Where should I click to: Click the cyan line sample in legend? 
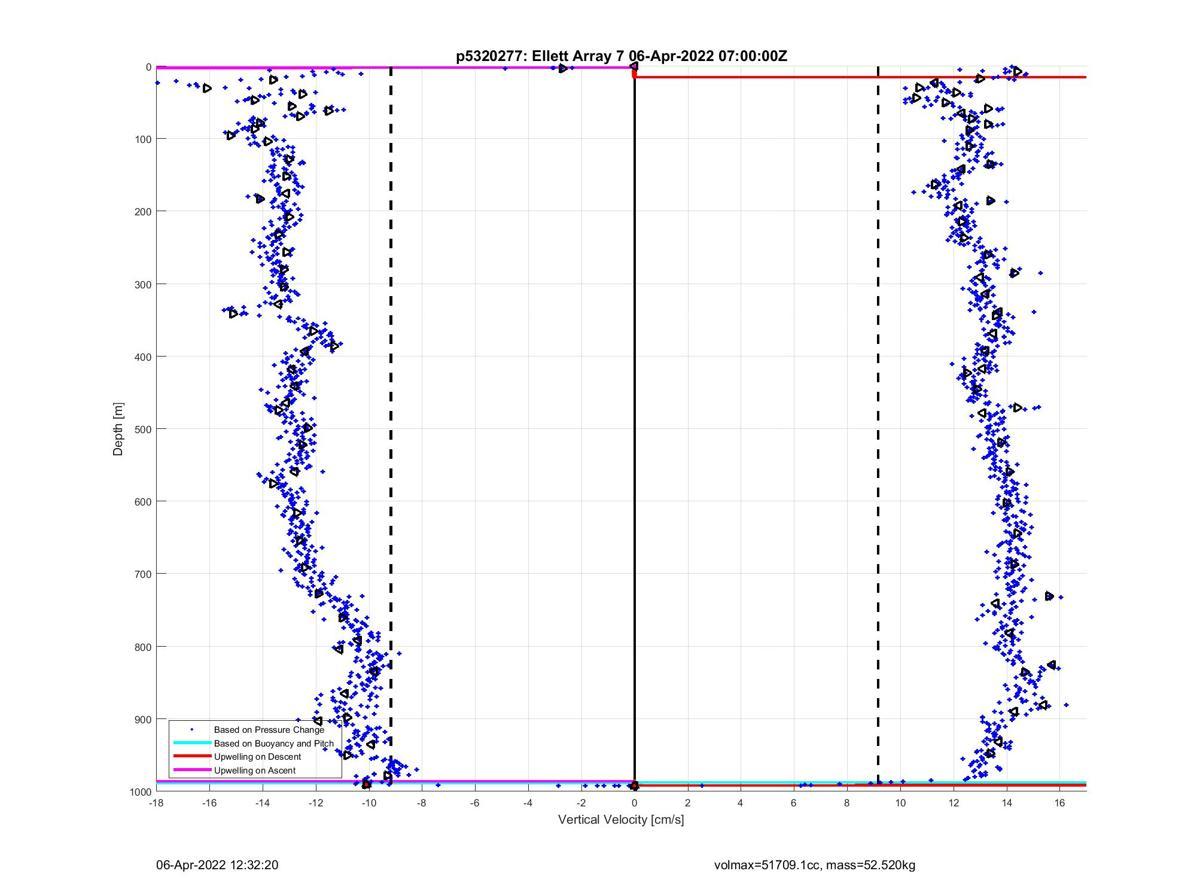pyautogui.click(x=191, y=744)
